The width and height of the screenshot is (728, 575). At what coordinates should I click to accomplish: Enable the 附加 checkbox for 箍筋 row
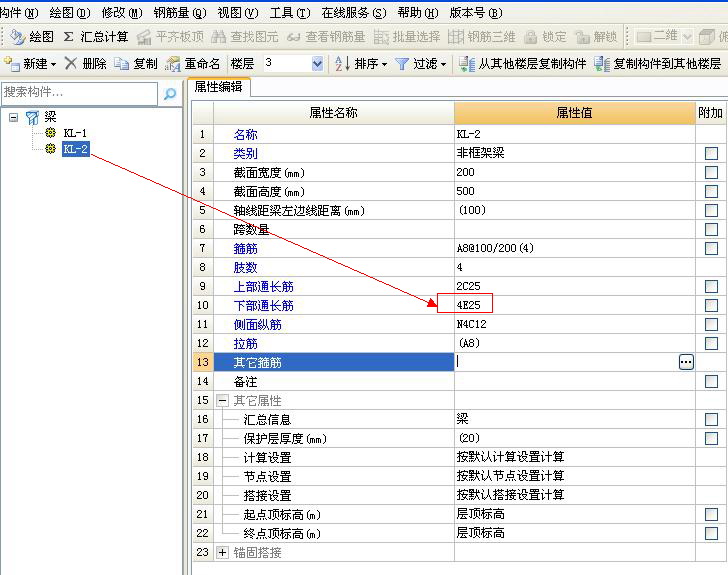pos(711,248)
